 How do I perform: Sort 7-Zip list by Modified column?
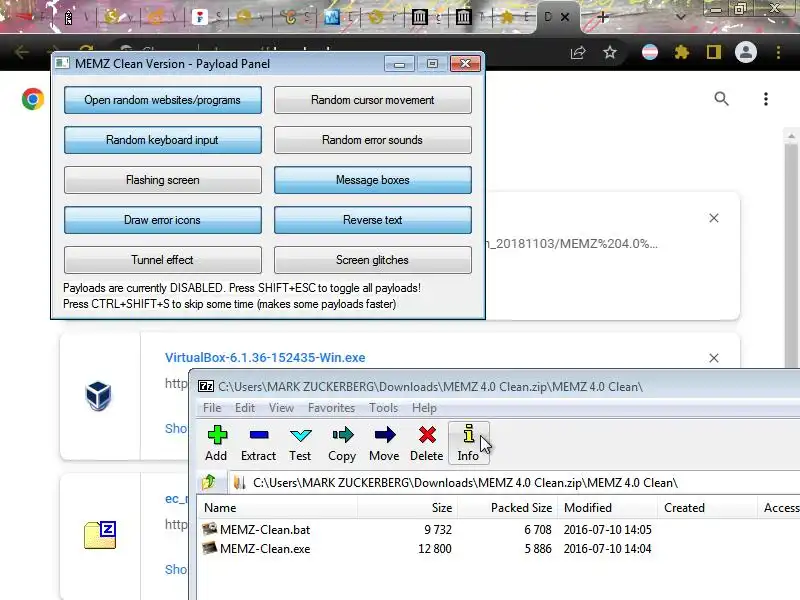[x=607, y=508]
